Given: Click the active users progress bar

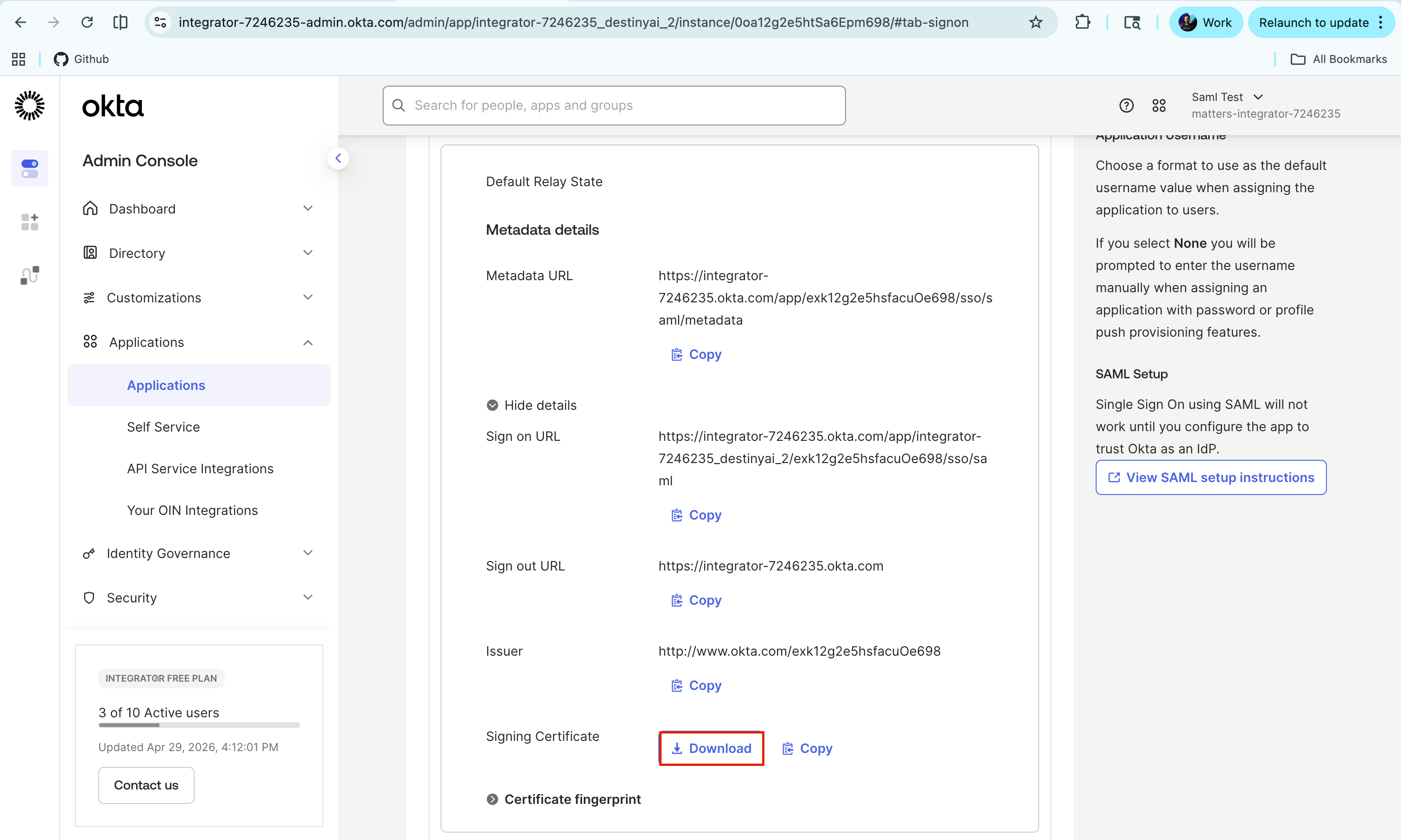Looking at the screenshot, I should (x=199, y=725).
